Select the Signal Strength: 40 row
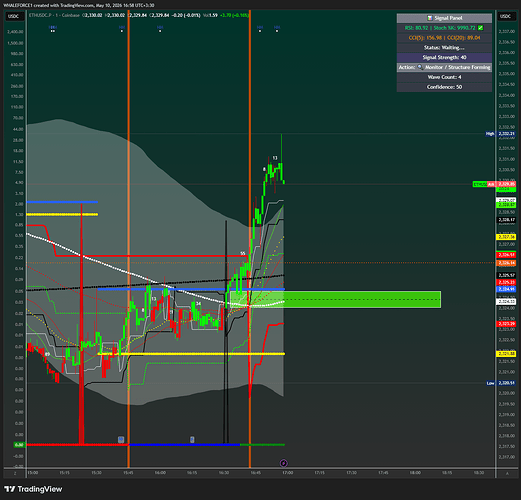Screen dimensions: 521x500 (x=444, y=57)
